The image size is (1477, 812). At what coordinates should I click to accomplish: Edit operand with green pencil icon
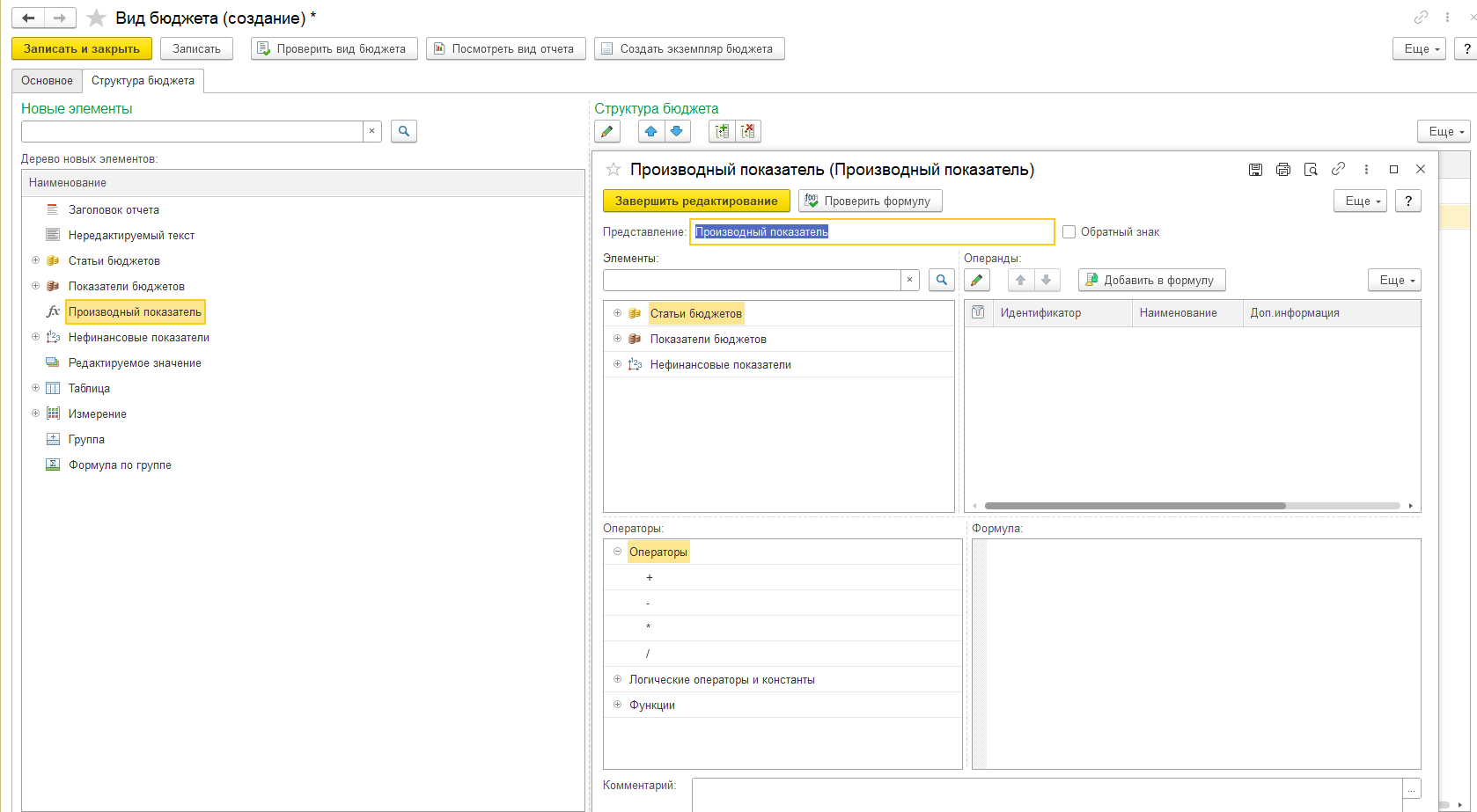pos(977,281)
